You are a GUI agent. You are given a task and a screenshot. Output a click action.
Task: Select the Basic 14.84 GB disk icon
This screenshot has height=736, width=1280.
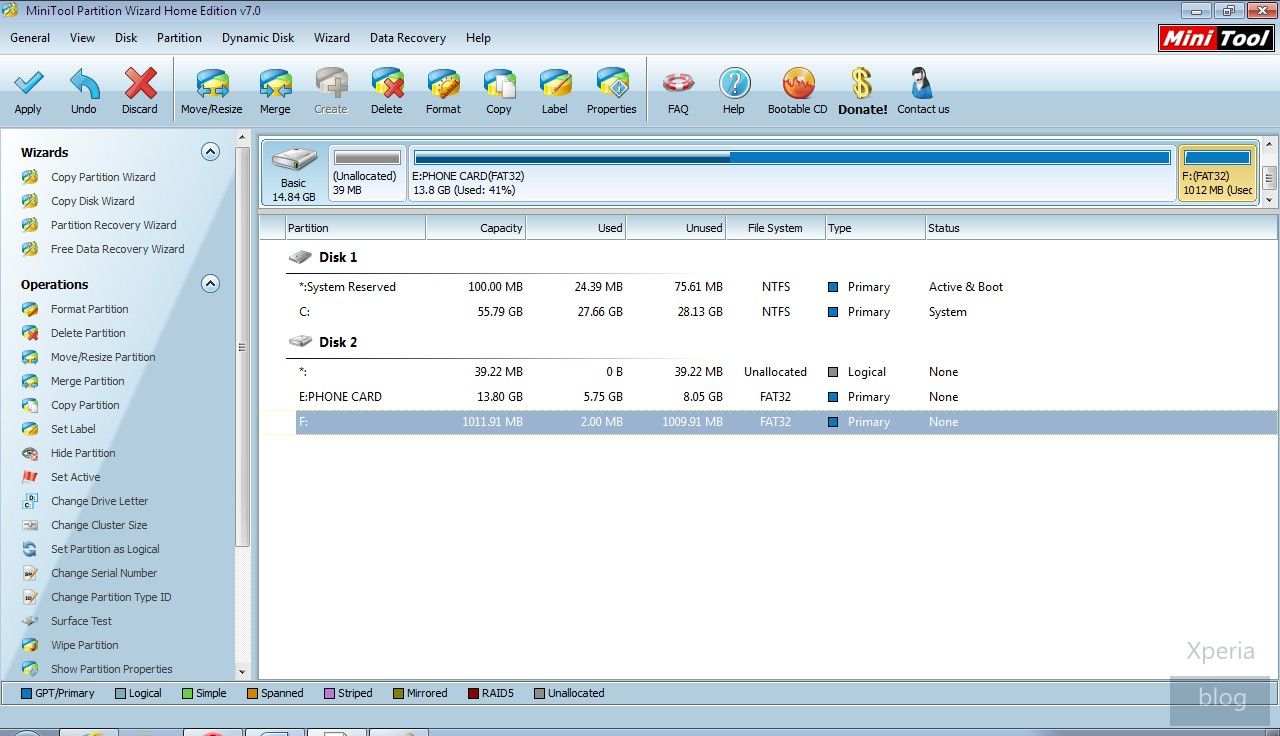294,174
